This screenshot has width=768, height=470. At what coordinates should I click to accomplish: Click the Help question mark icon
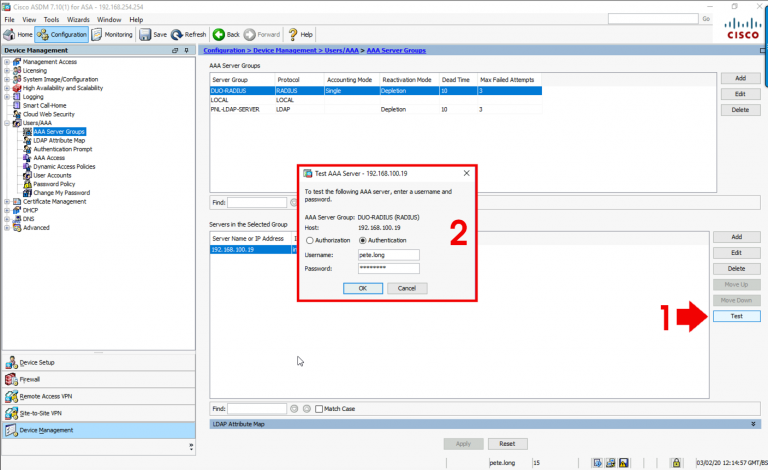[x=293, y=34]
